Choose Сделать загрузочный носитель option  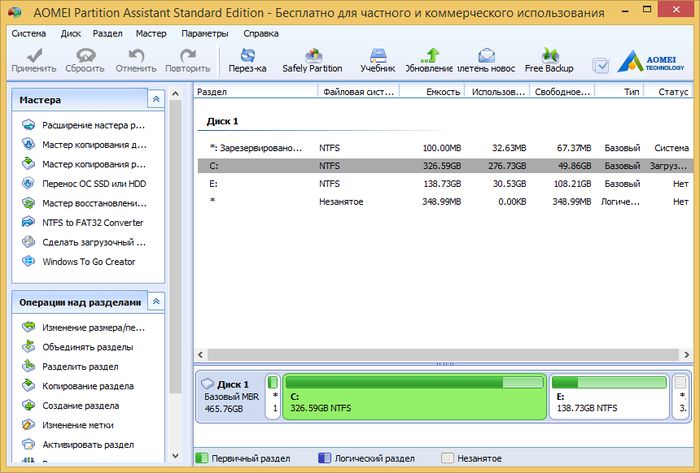point(84,242)
